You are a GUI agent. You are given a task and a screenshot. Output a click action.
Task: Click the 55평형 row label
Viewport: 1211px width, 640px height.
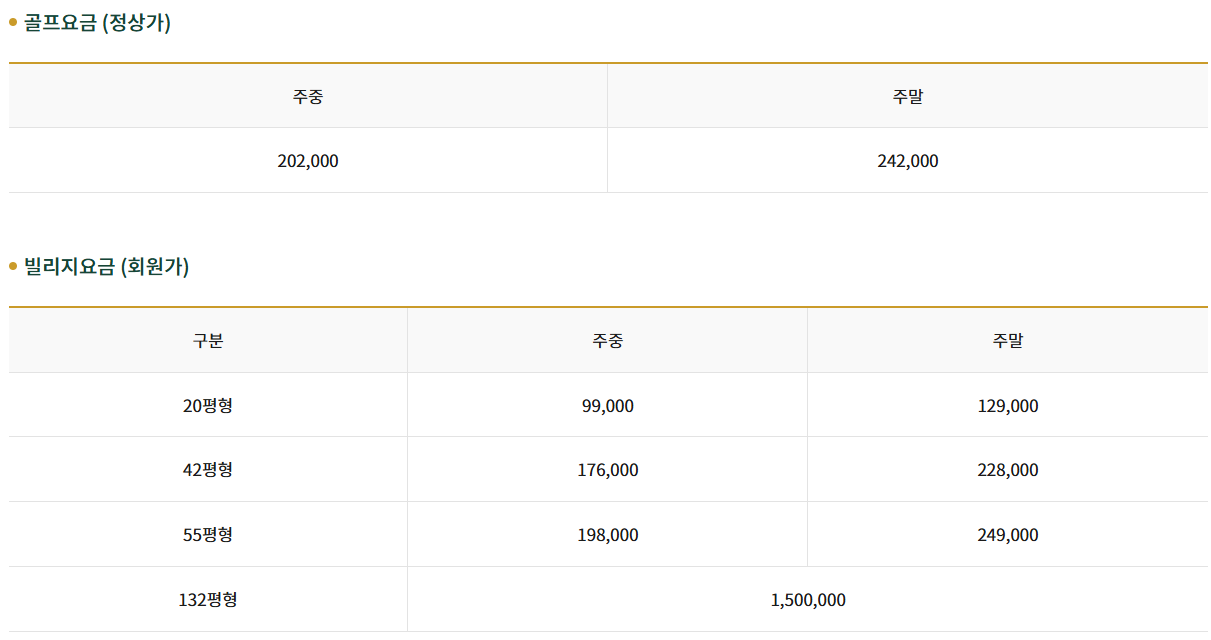click(208, 535)
